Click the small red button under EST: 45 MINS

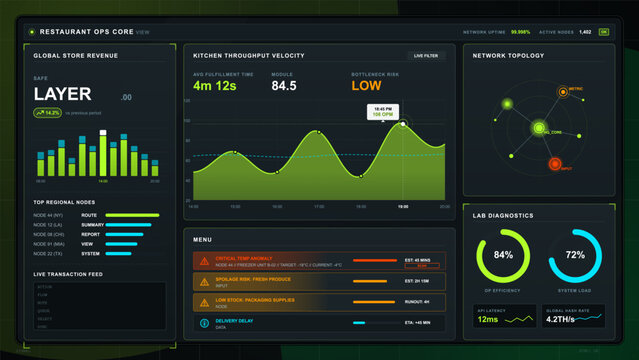click(x=422, y=266)
